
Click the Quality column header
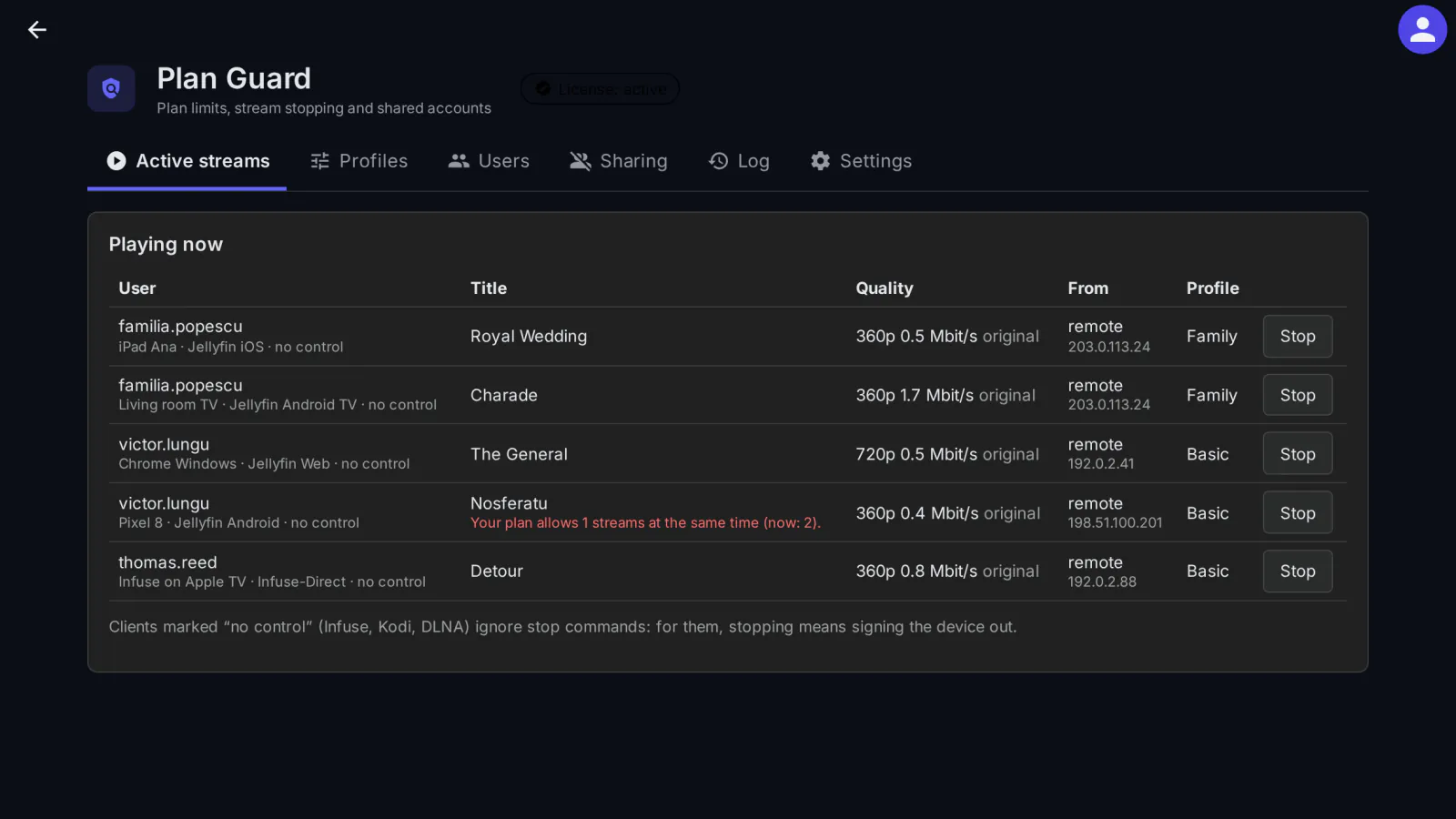[x=885, y=288]
